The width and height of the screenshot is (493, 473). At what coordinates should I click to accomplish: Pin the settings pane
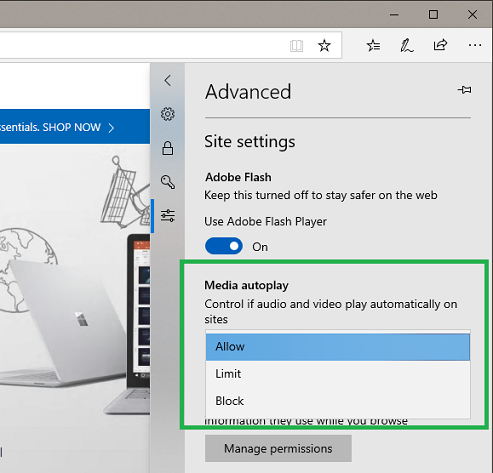pyautogui.click(x=465, y=90)
